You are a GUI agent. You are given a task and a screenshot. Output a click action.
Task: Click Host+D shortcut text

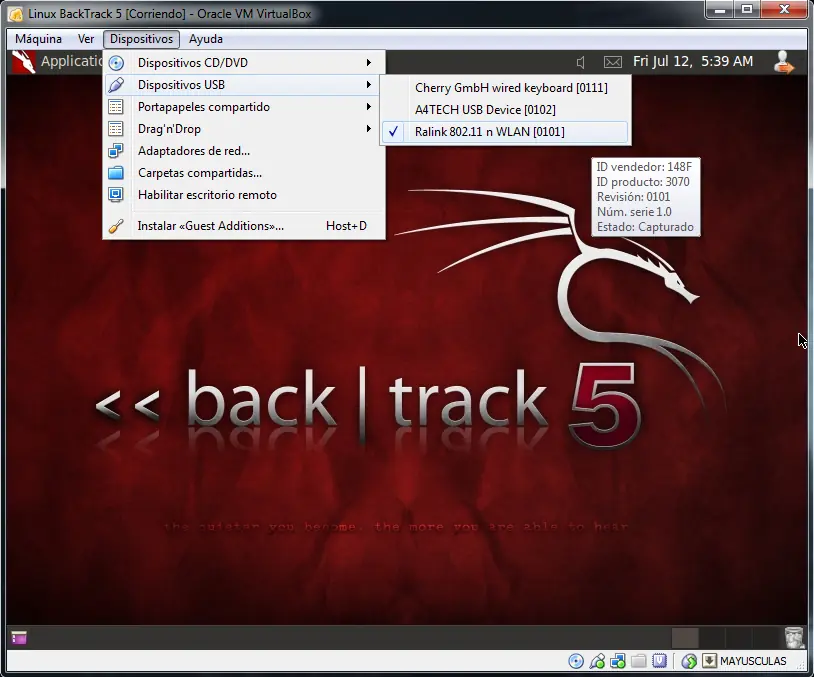[x=346, y=226]
